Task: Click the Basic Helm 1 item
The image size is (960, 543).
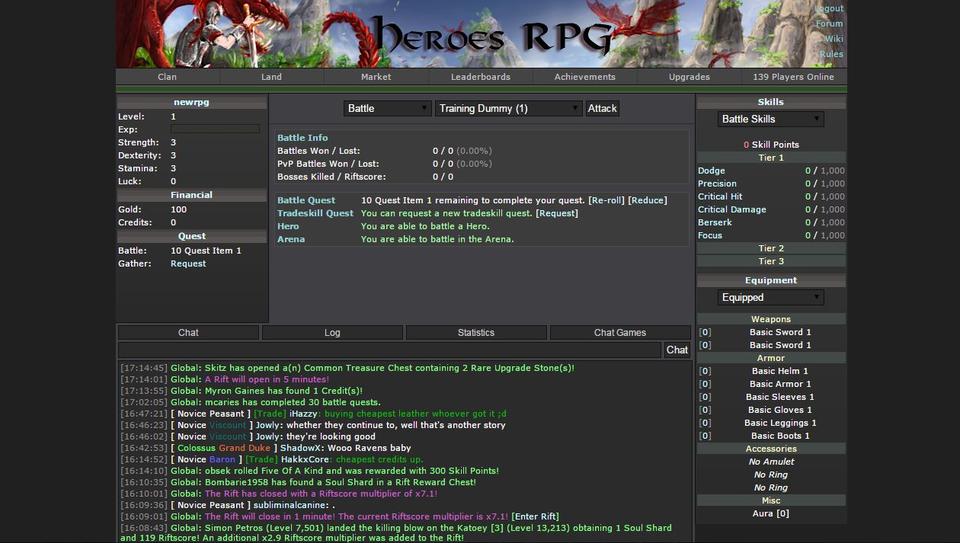Action: 780,371
